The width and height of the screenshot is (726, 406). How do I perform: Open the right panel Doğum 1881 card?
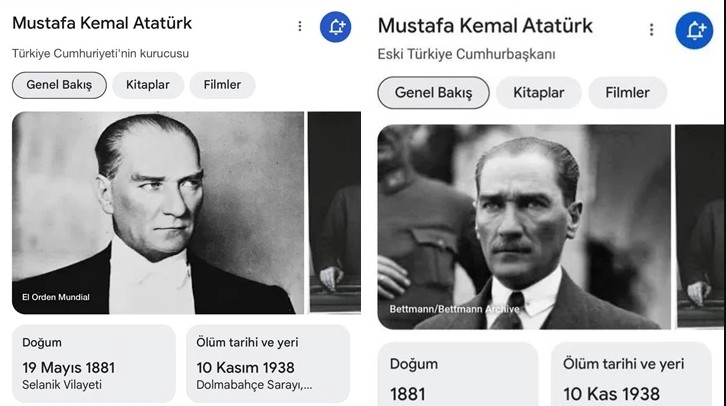458,374
